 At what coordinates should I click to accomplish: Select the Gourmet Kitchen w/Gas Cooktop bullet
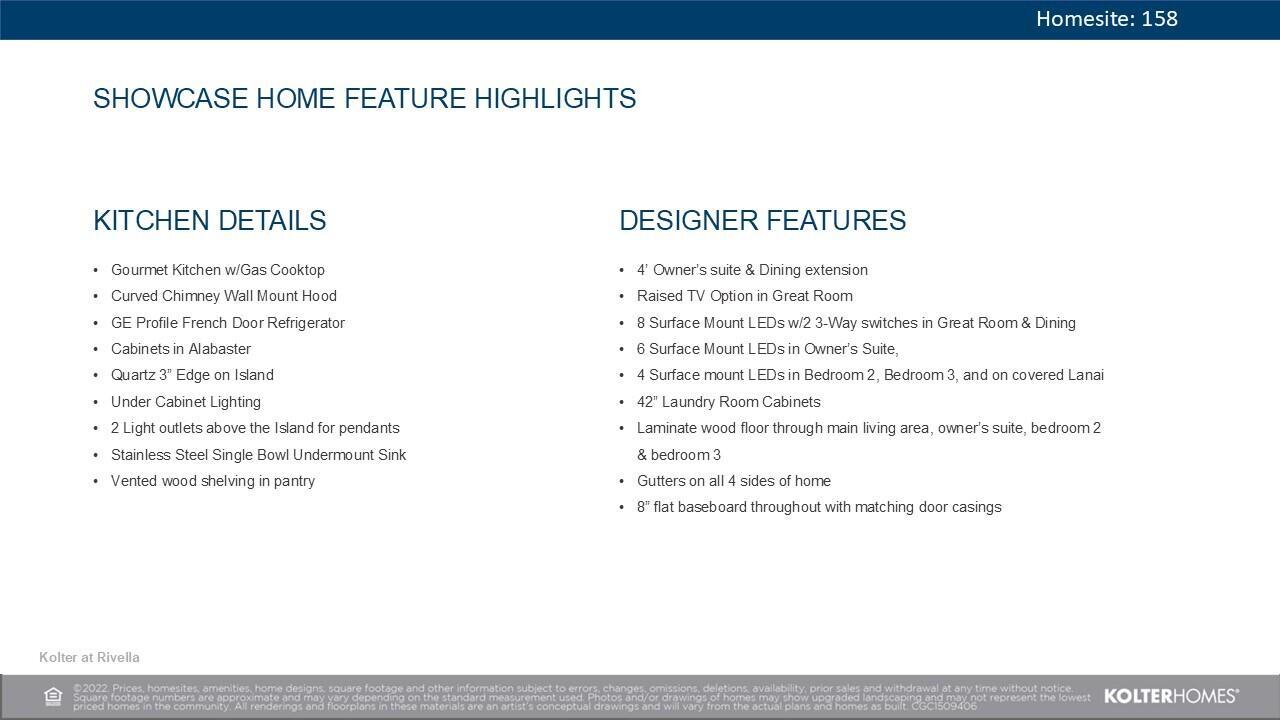[x=217, y=270]
